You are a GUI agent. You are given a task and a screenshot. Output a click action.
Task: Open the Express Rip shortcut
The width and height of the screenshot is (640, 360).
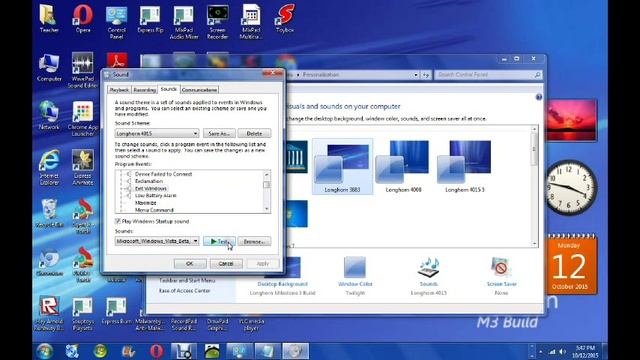click(x=150, y=18)
